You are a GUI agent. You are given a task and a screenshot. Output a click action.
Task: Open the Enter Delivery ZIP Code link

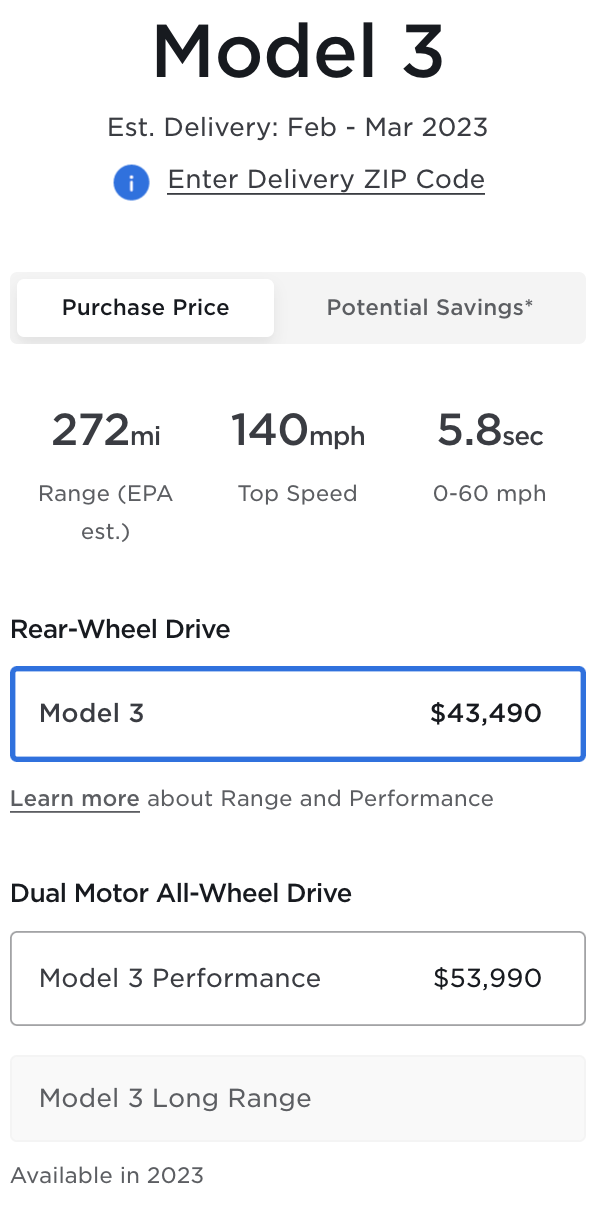pyautogui.click(x=326, y=180)
